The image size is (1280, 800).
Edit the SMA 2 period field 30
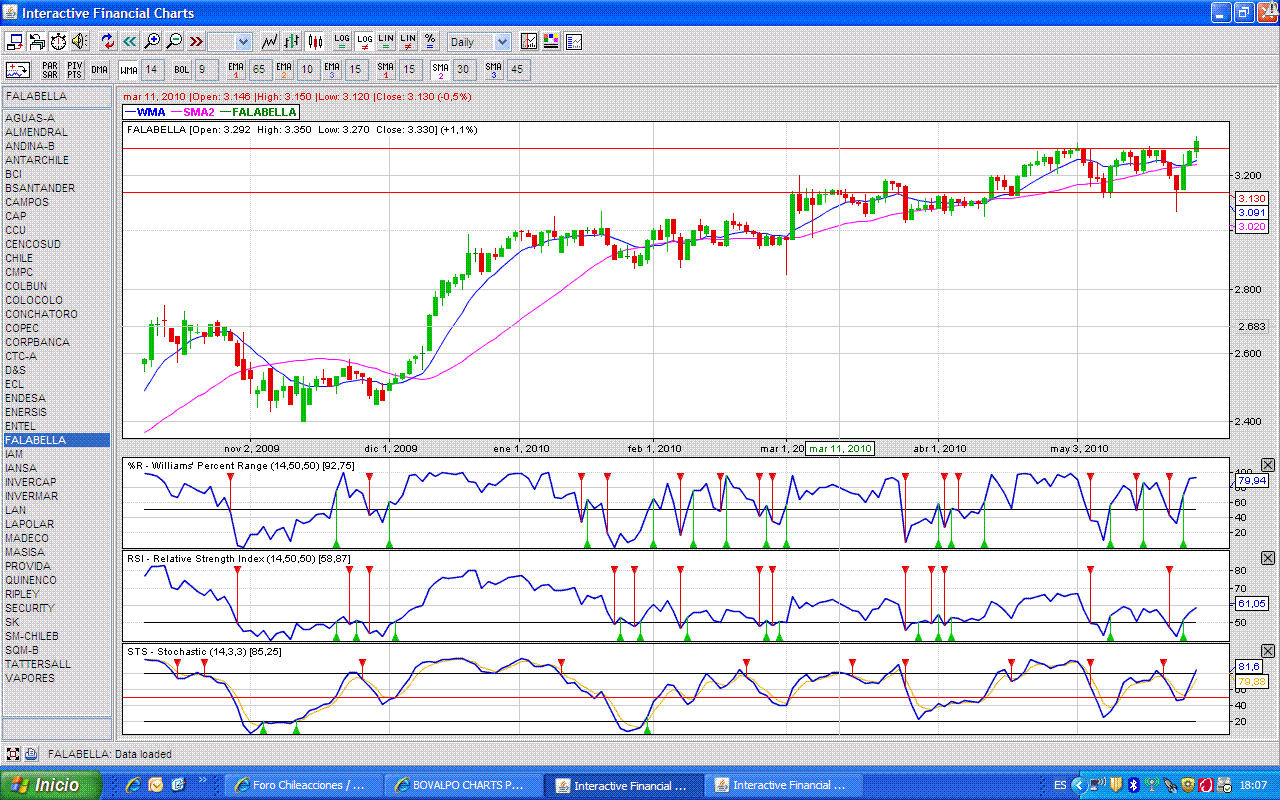point(463,70)
